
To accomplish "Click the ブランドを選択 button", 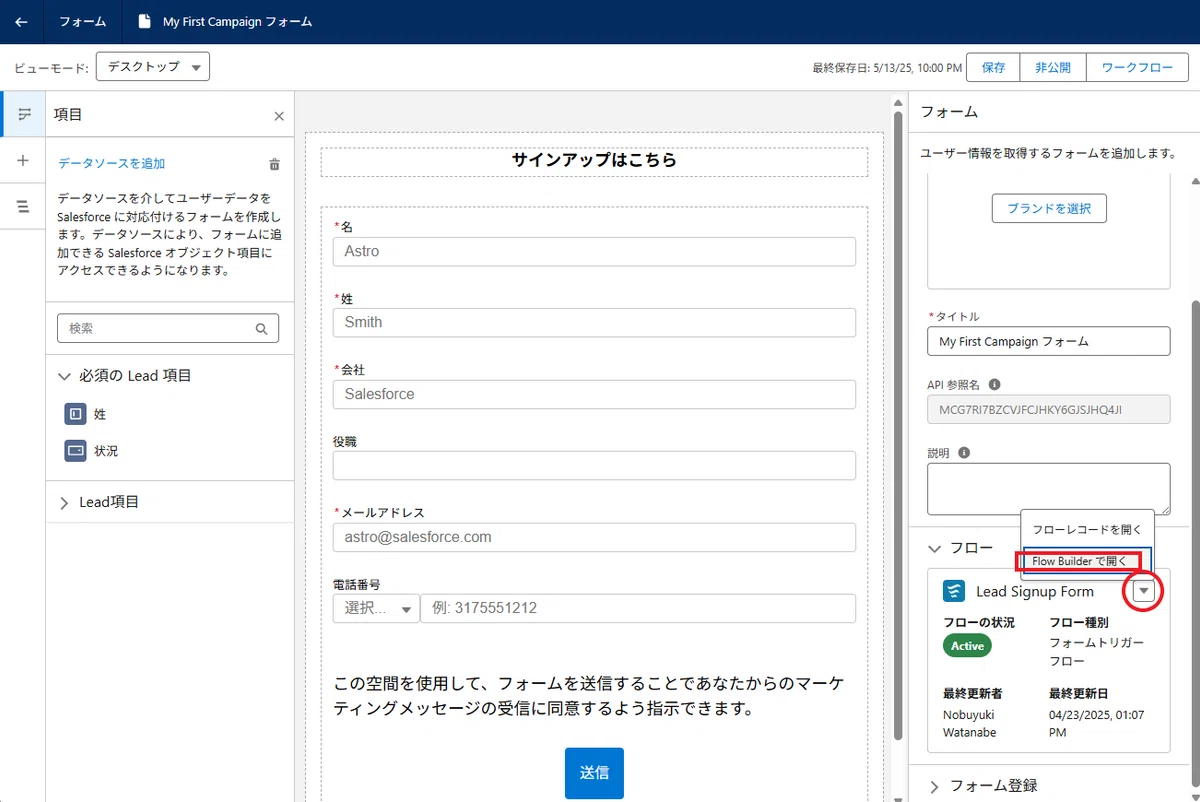I will coord(1049,209).
